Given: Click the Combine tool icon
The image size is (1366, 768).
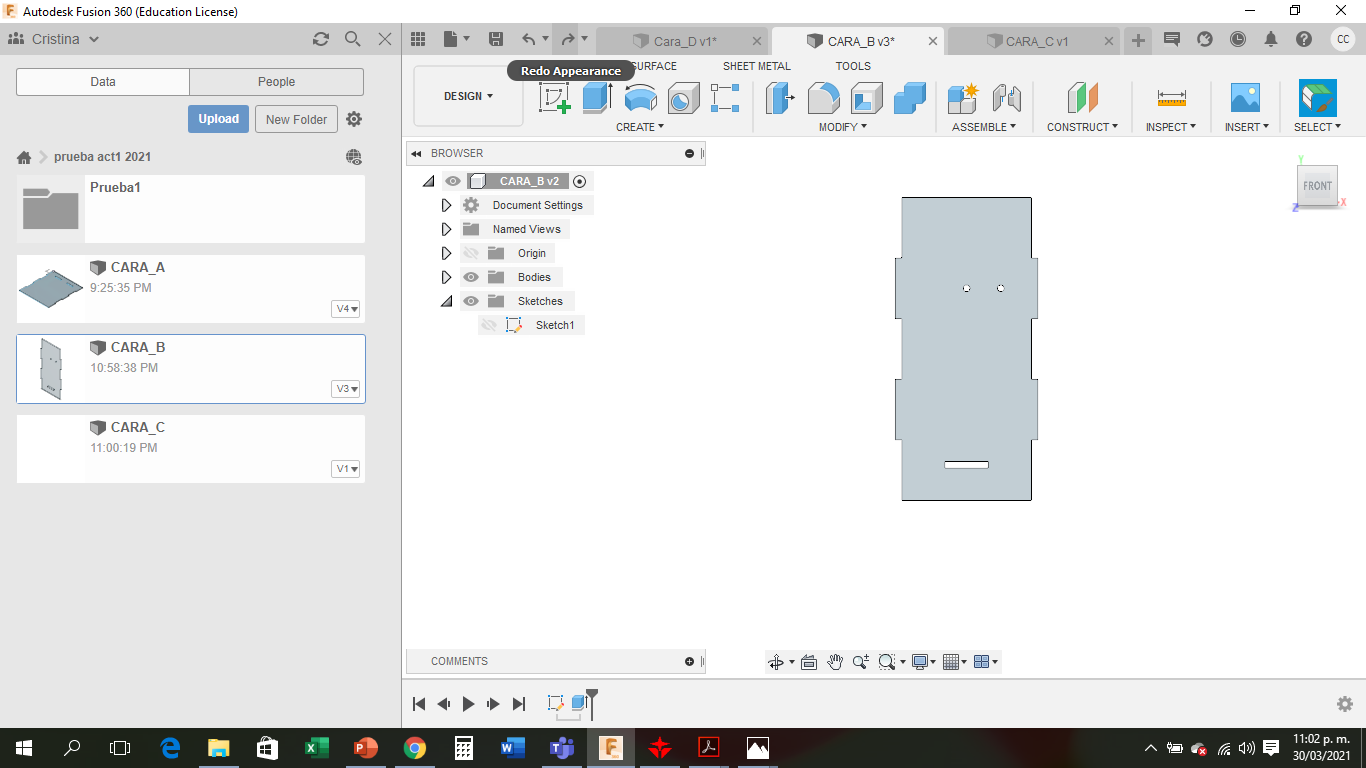Looking at the screenshot, I should click(910, 98).
